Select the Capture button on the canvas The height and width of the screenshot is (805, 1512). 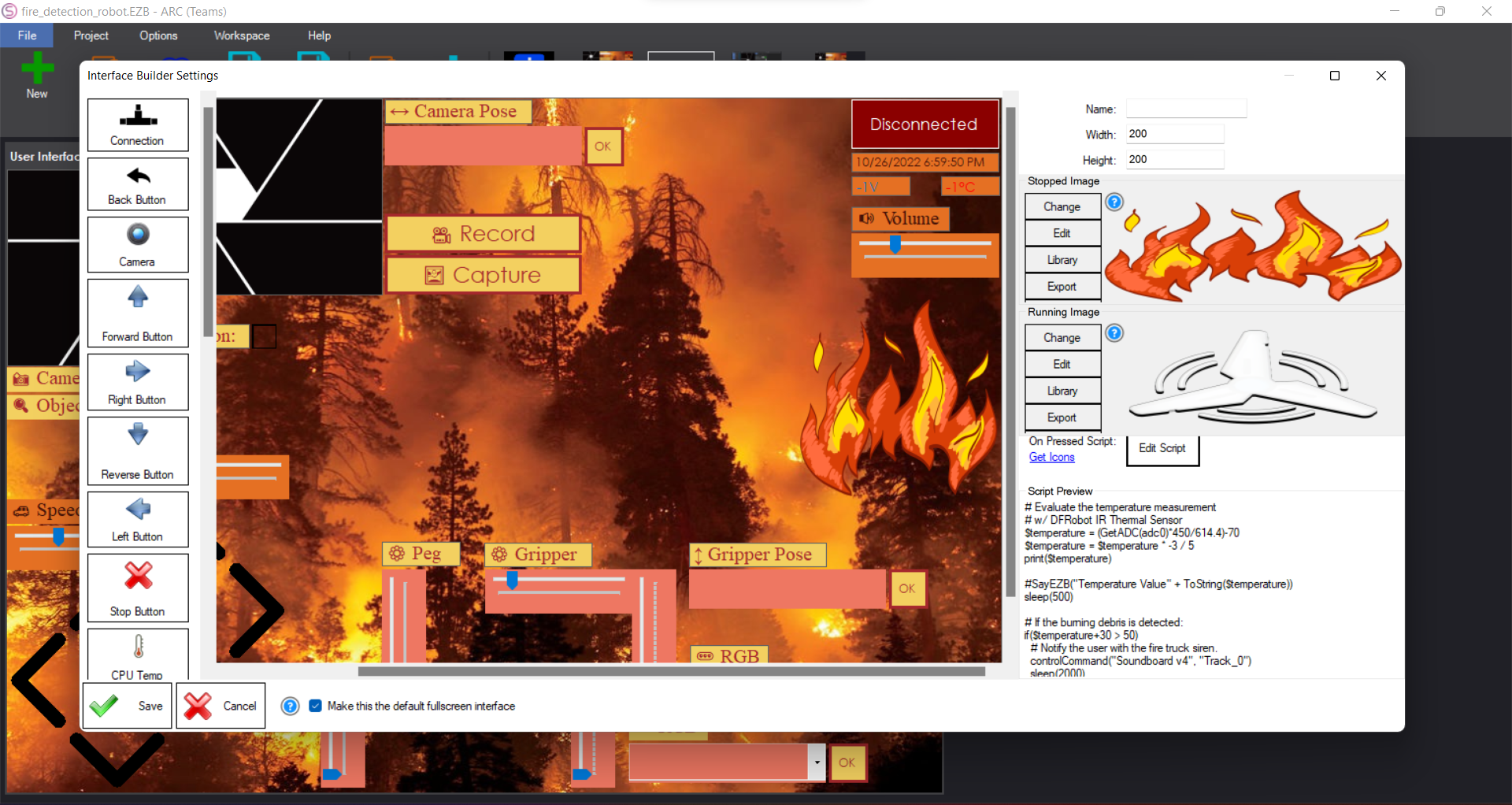(484, 275)
